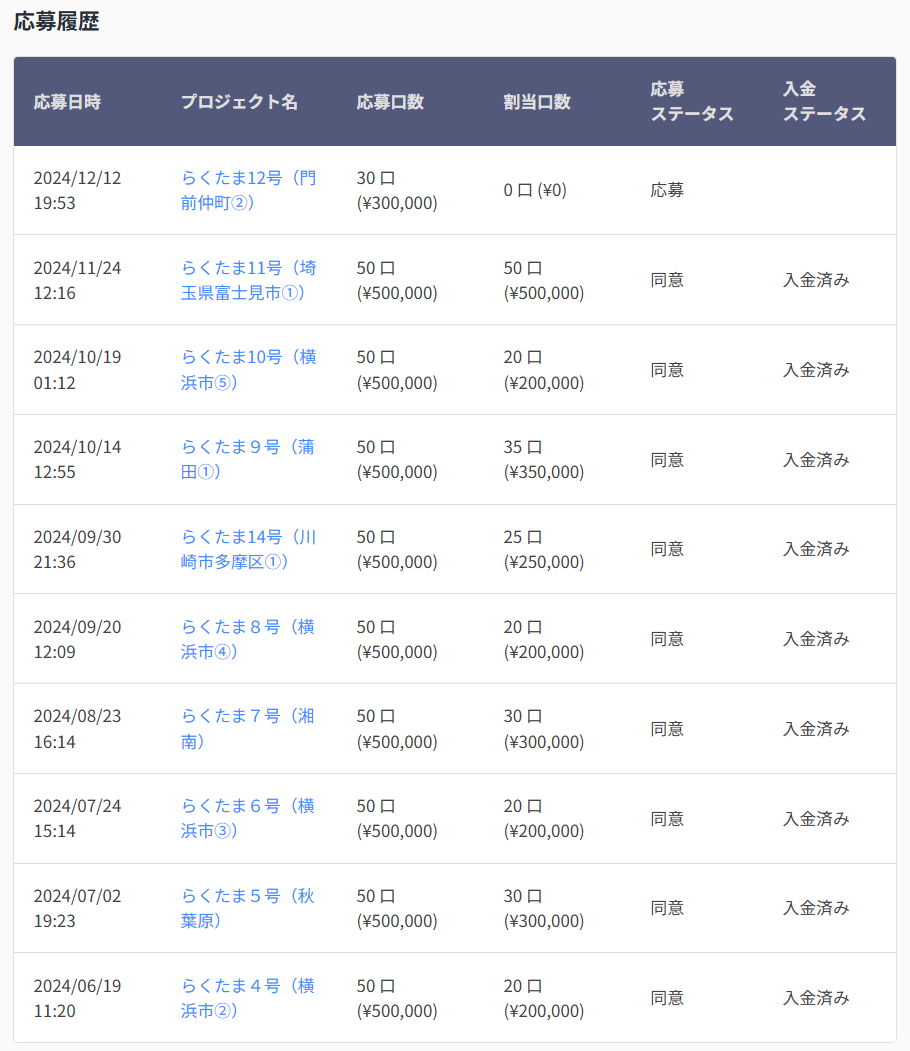The height and width of the screenshot is (1051, 910).
Task: Click 50 口 (¥500,000) applied units in らくたま６号 row
Action: pos(397,818)
